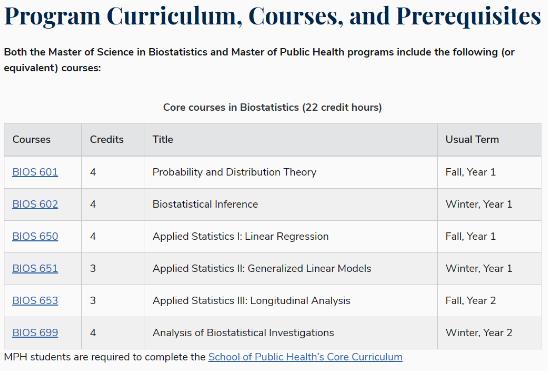
Task: Click the Usual Term column header
Action: tap(472, 139)
